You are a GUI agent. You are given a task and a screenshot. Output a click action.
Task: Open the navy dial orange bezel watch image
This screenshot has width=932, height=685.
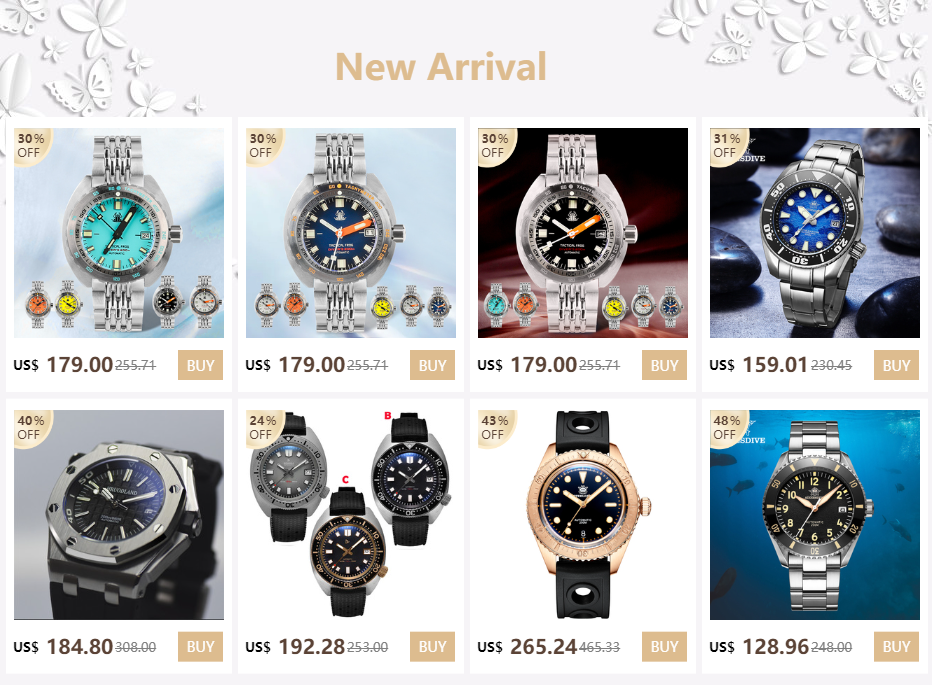coord(351,233)
